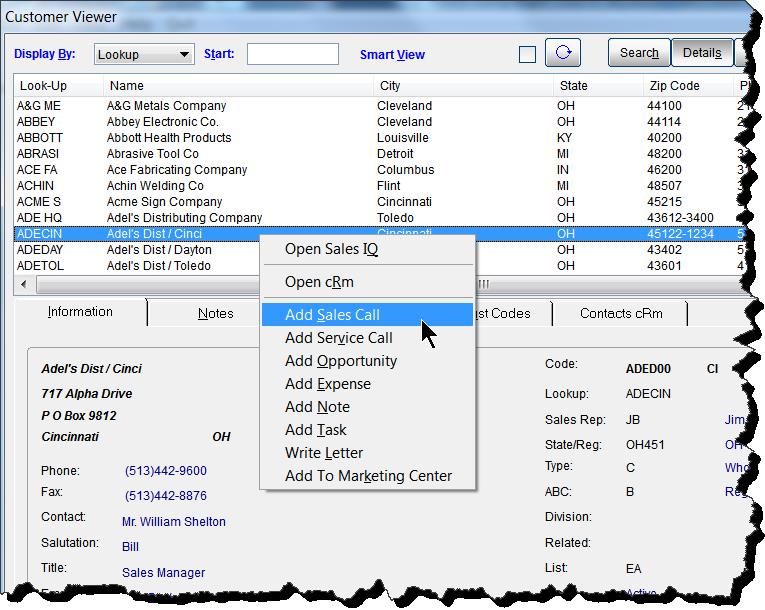Click fax number (513)442-8876

pos(165,496)
